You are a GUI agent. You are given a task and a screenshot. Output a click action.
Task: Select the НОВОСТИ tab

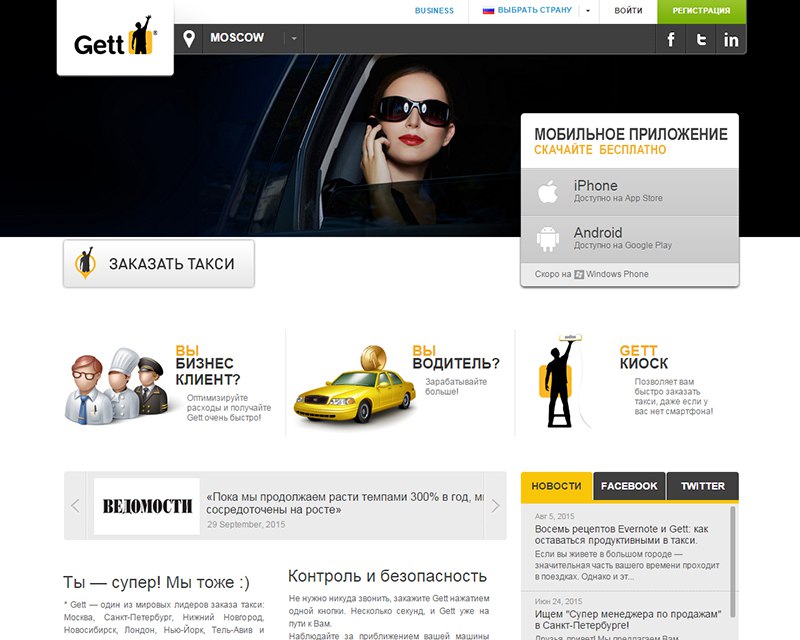[x=556, y=486]
